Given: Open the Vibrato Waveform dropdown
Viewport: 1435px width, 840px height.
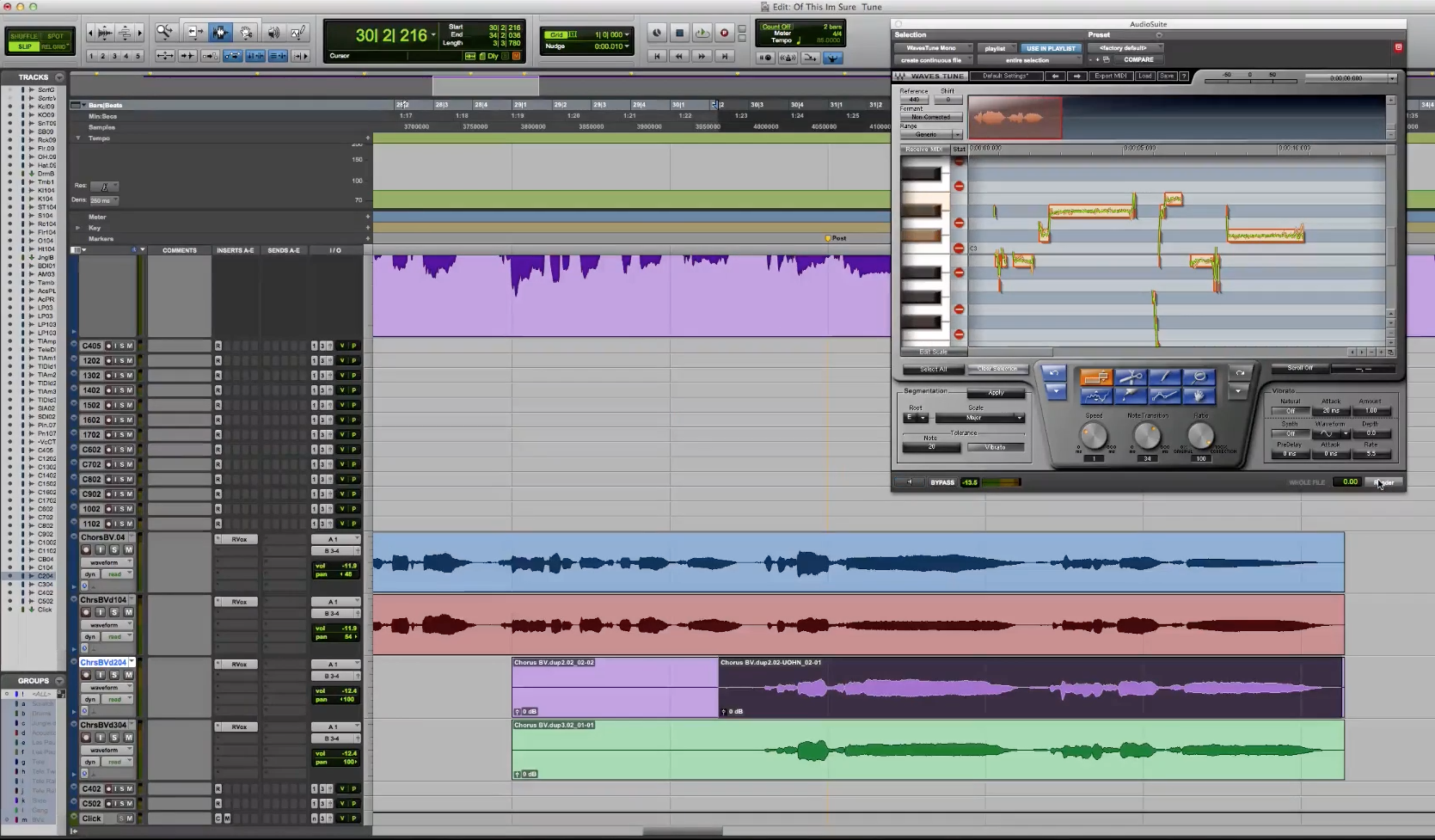Looking at the screenshot, I should [x=1346, y=433].
